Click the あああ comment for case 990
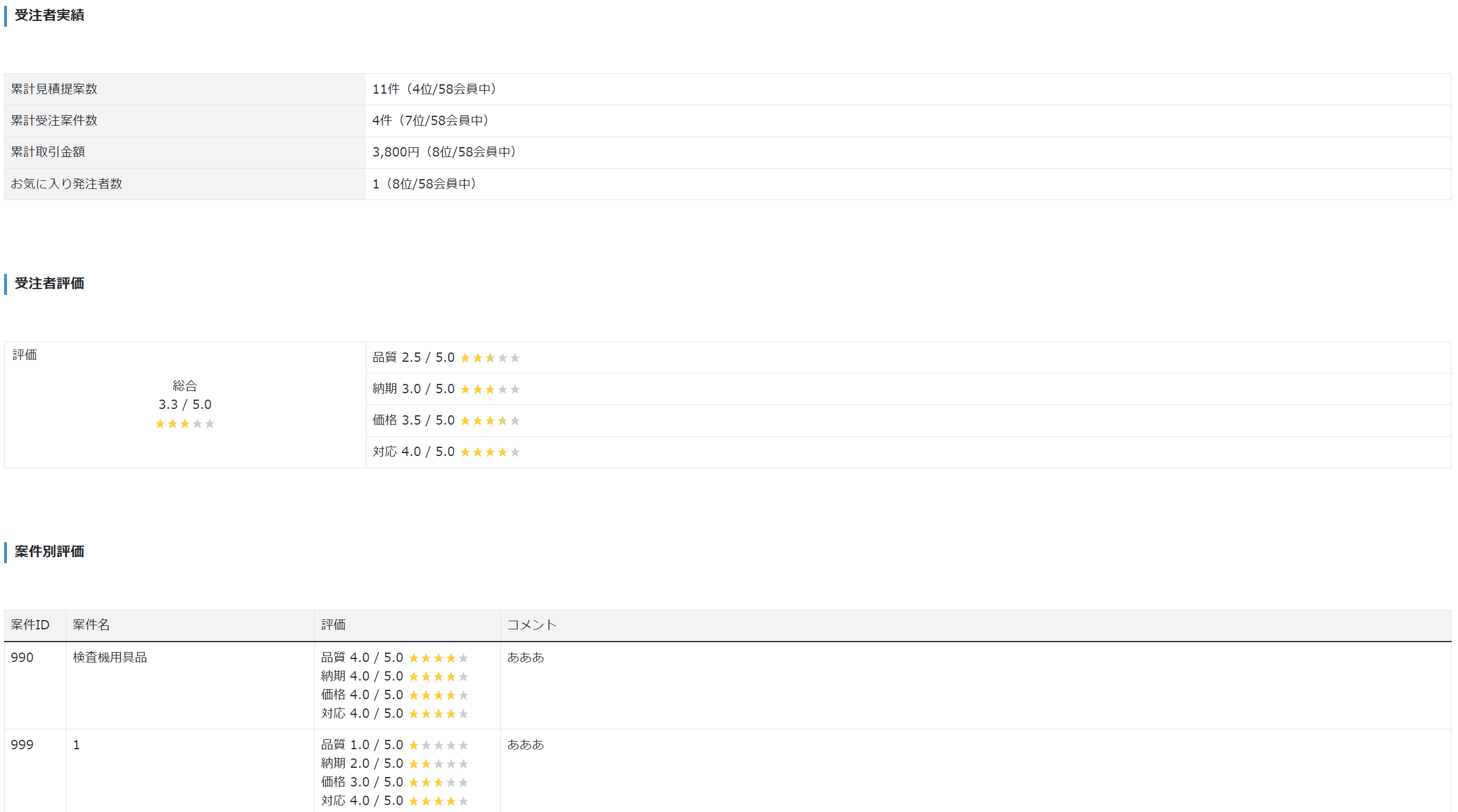The height and width of the screenshot is (812, 1458). pos(526,658)
